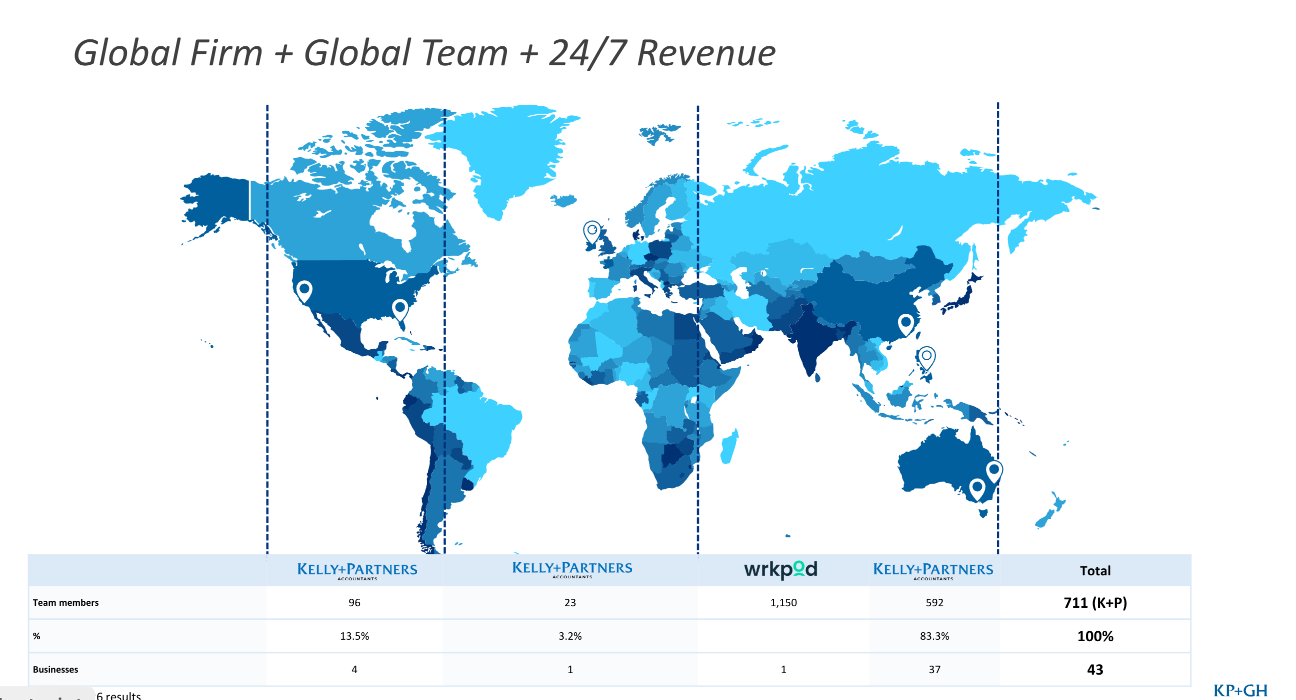Image resolution: width=1296 pixels, height=700 pixels.
Task: Click the Kelly+Partners logo above the 23 column
Action: [x=572, y=569]
